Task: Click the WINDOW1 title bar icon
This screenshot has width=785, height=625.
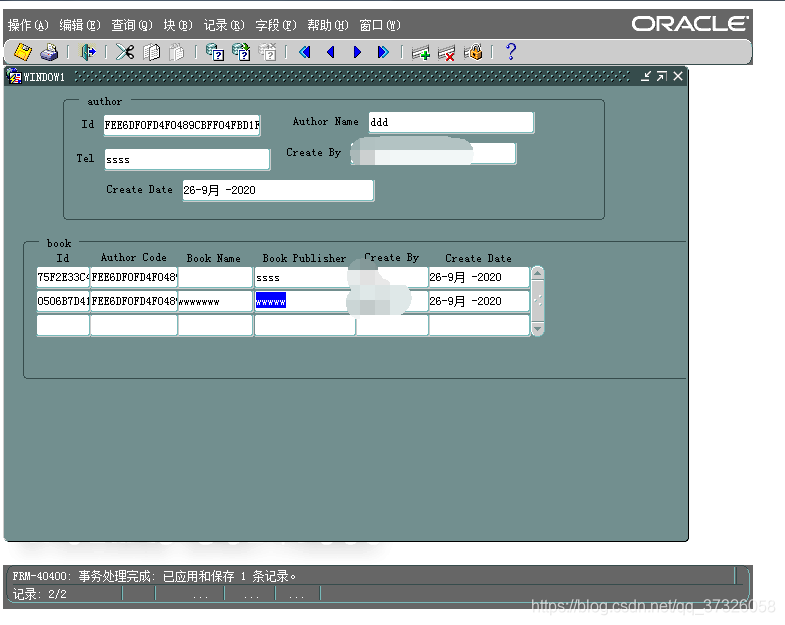Action: coord(15,77)
